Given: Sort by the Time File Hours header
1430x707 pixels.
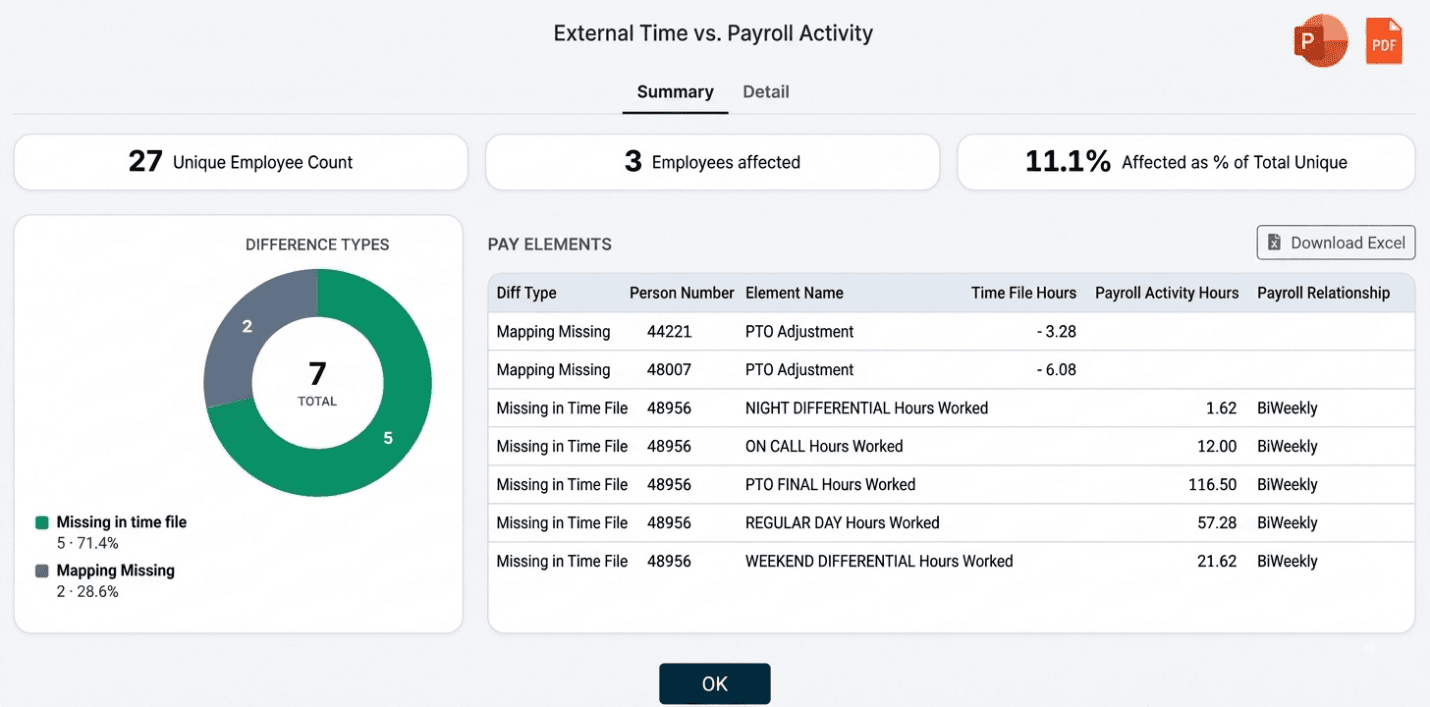Looking at the screenshot, I should click(1024, 293).
